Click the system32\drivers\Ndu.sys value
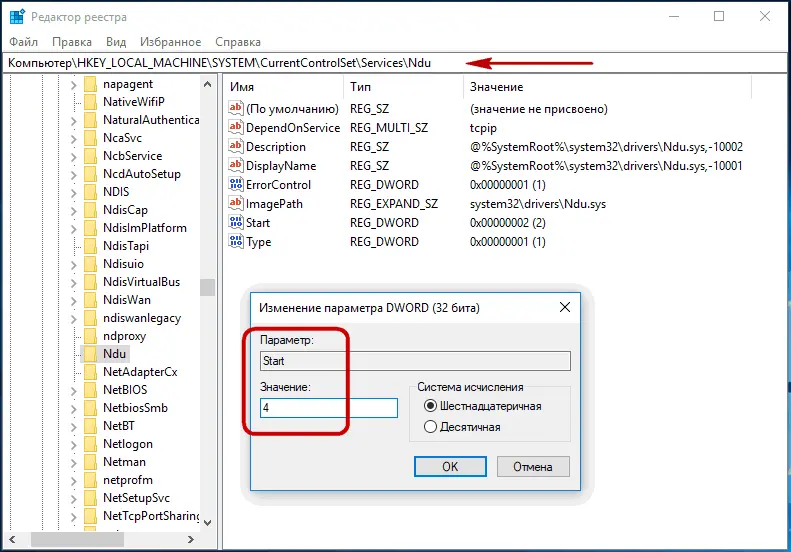Viewport: 791px width, 552px height. (538, 204)
